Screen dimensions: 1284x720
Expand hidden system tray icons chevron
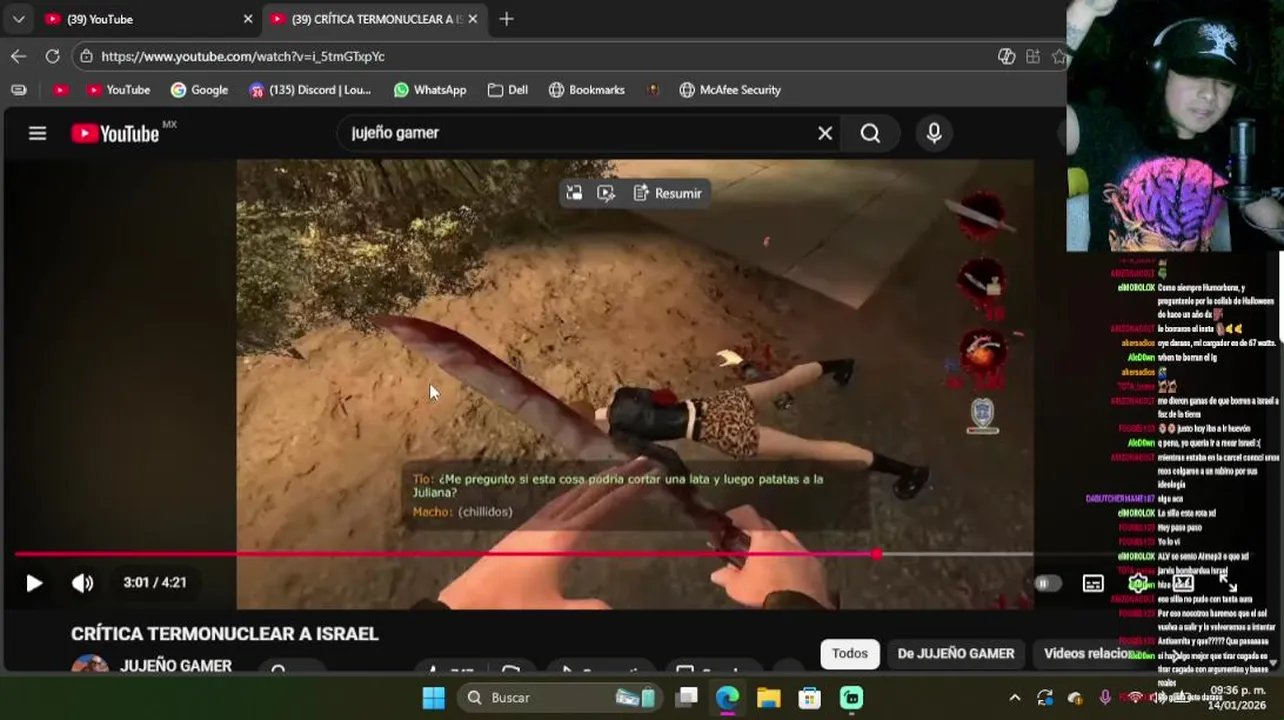(1014, 697)
